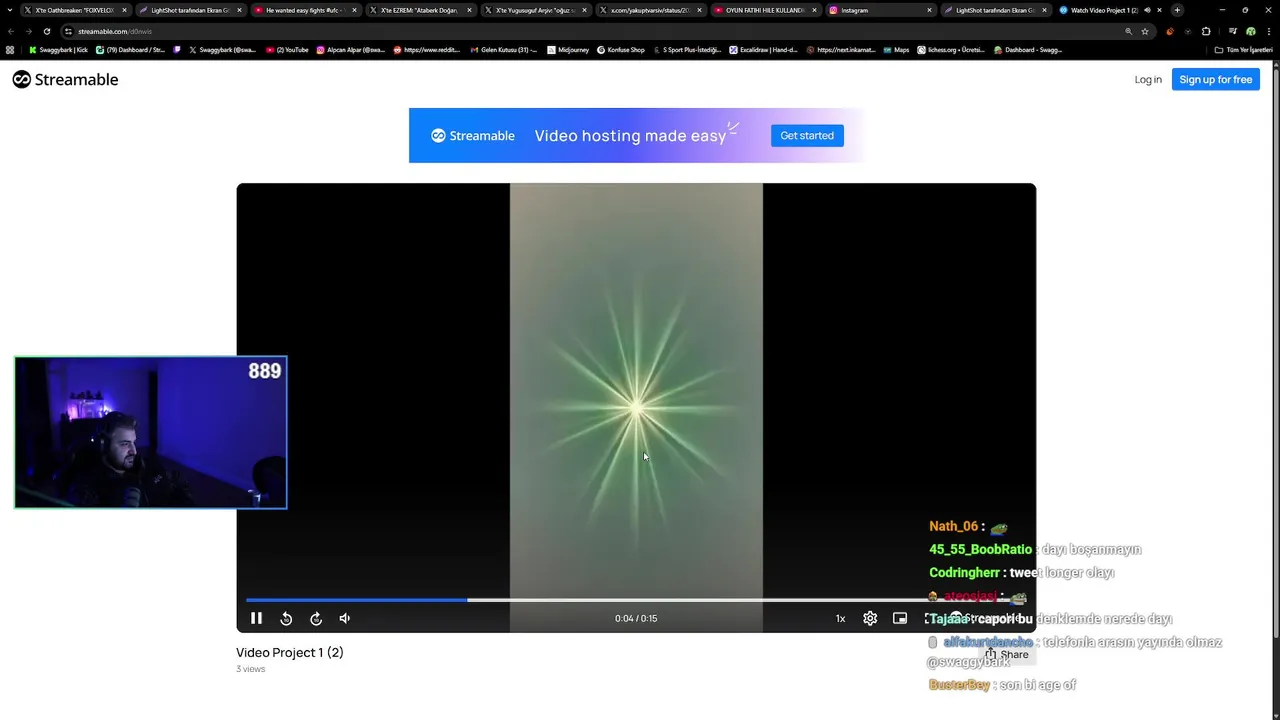
Task: Open (2) YouTube bookmark
Action: [x=287, y=49]
